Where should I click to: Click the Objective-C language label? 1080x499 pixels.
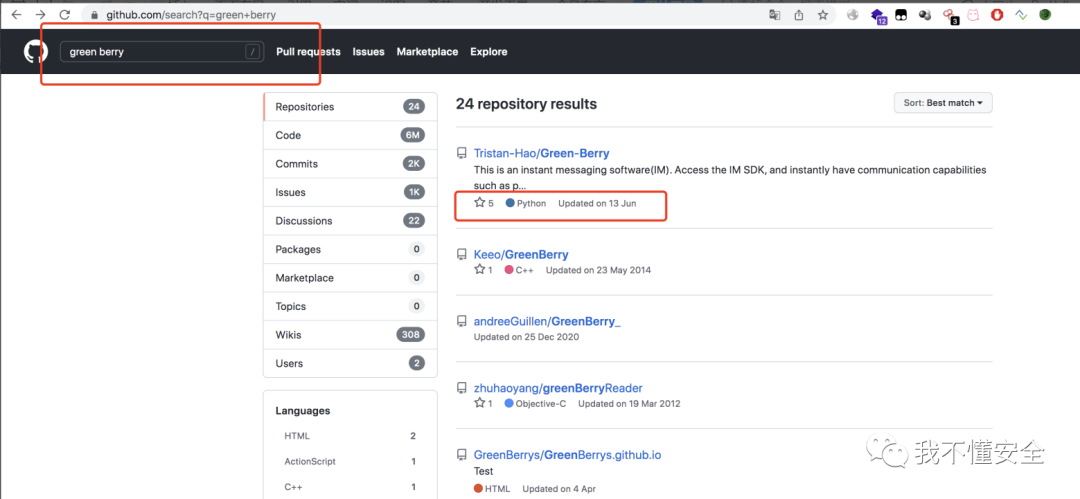[541, 403]
